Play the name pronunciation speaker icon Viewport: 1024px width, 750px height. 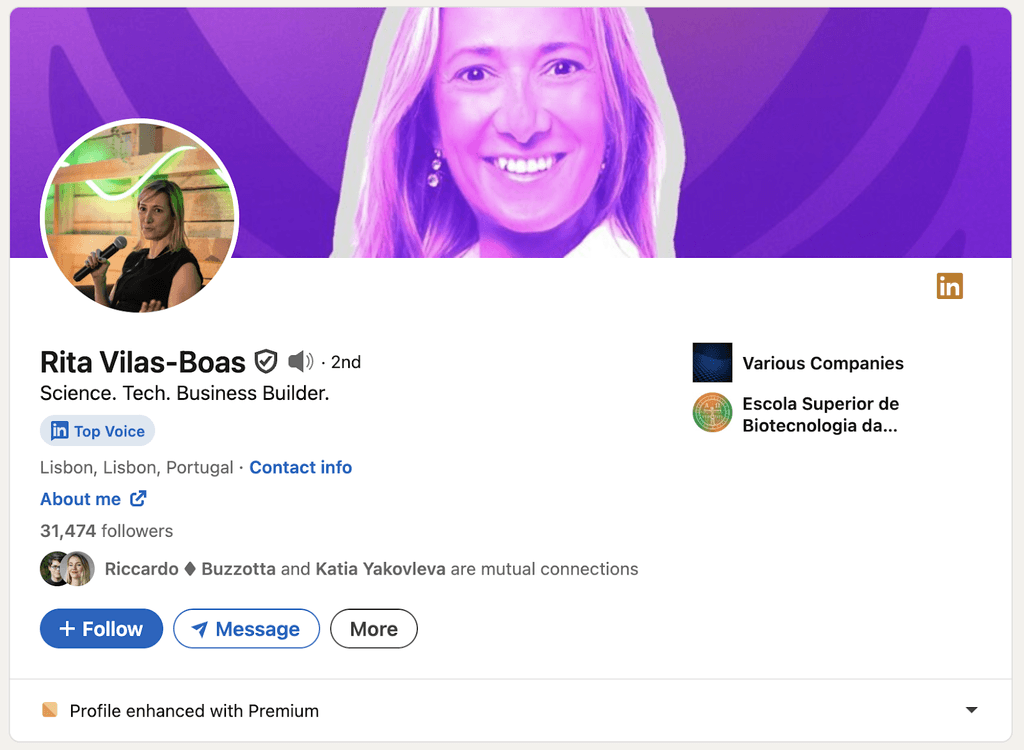click(301, 361)
